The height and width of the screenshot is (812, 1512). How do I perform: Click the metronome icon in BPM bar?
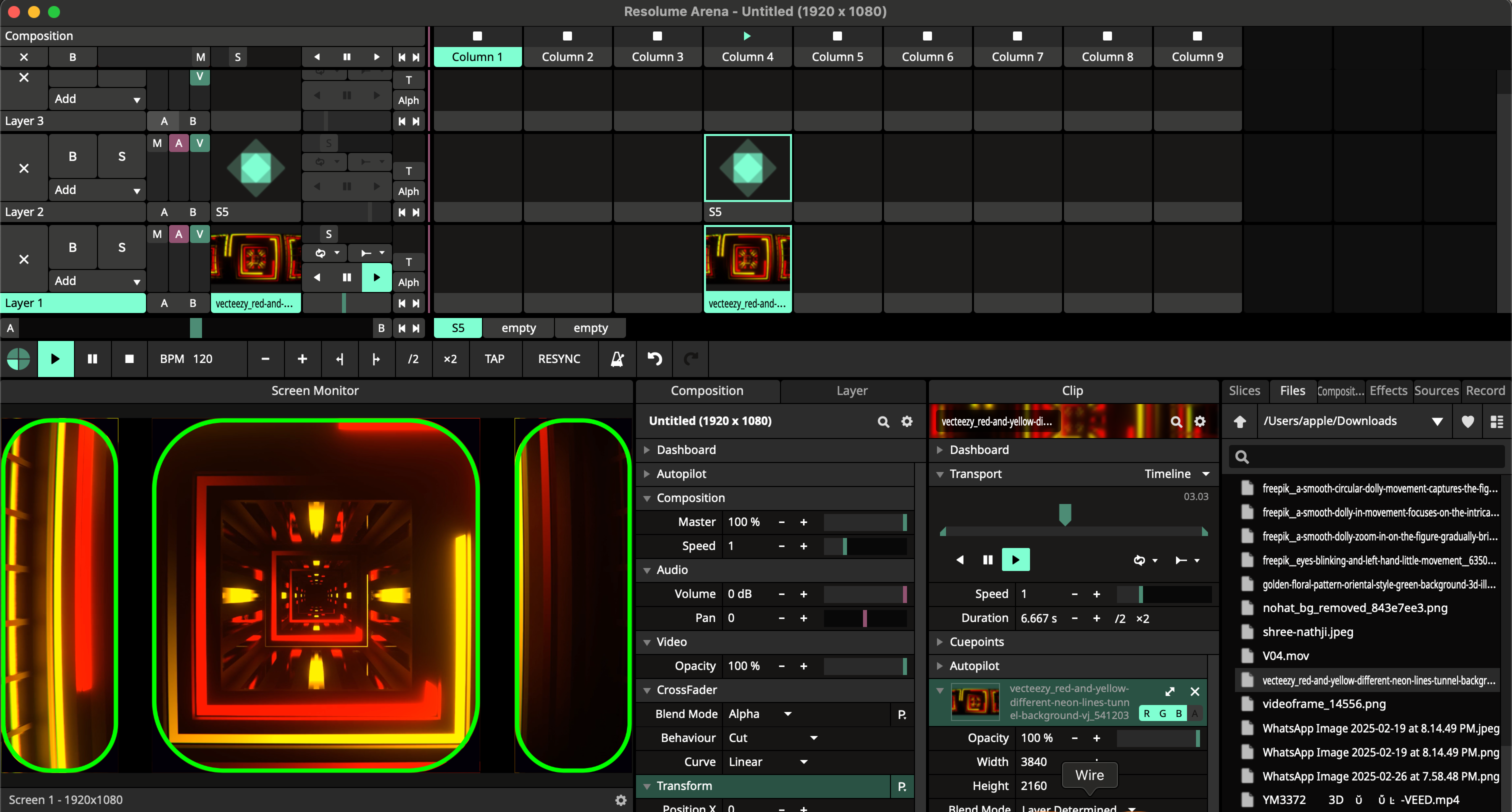coord(617,358)
